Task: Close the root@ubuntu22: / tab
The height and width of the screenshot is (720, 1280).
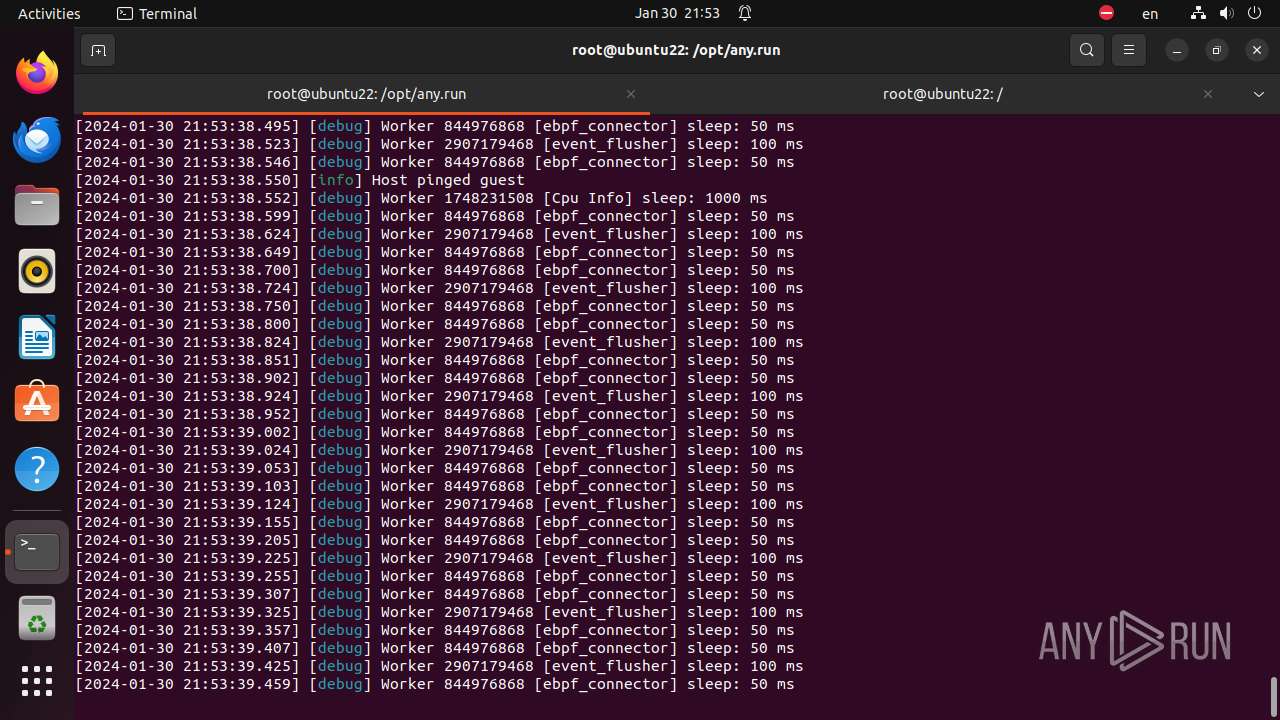Action: click(x=1208, y=94)
